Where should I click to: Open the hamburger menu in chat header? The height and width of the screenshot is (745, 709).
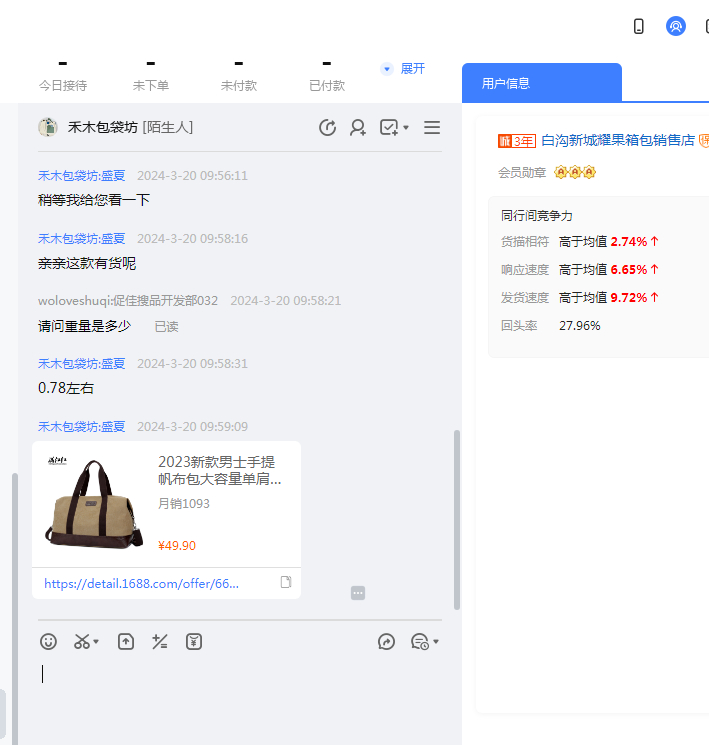click(432, 127)
